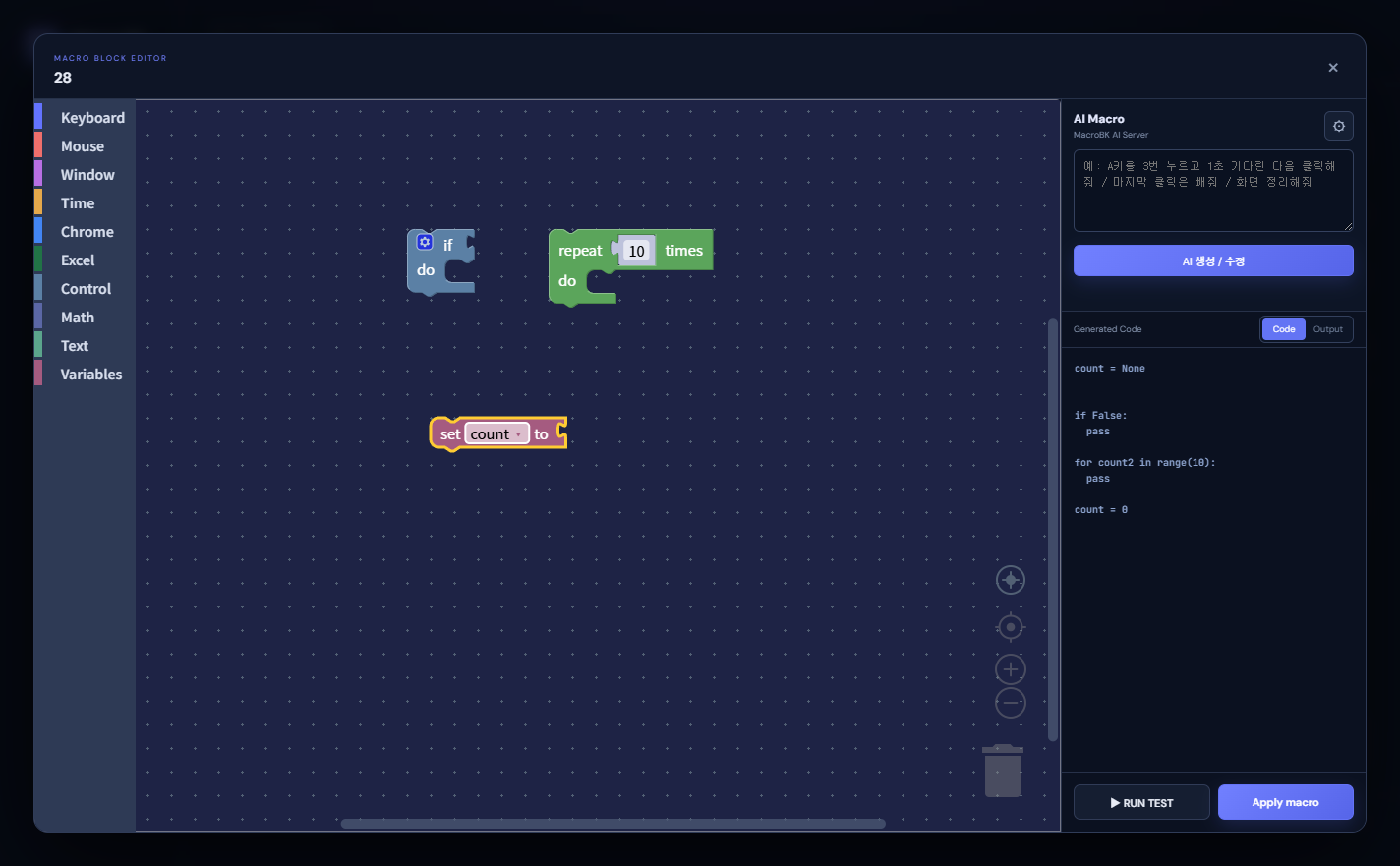The height and width of the screenshot is (866, 1400).
Task: Reset zoom using the target circle icon
Action: [x=1010, y=627]
